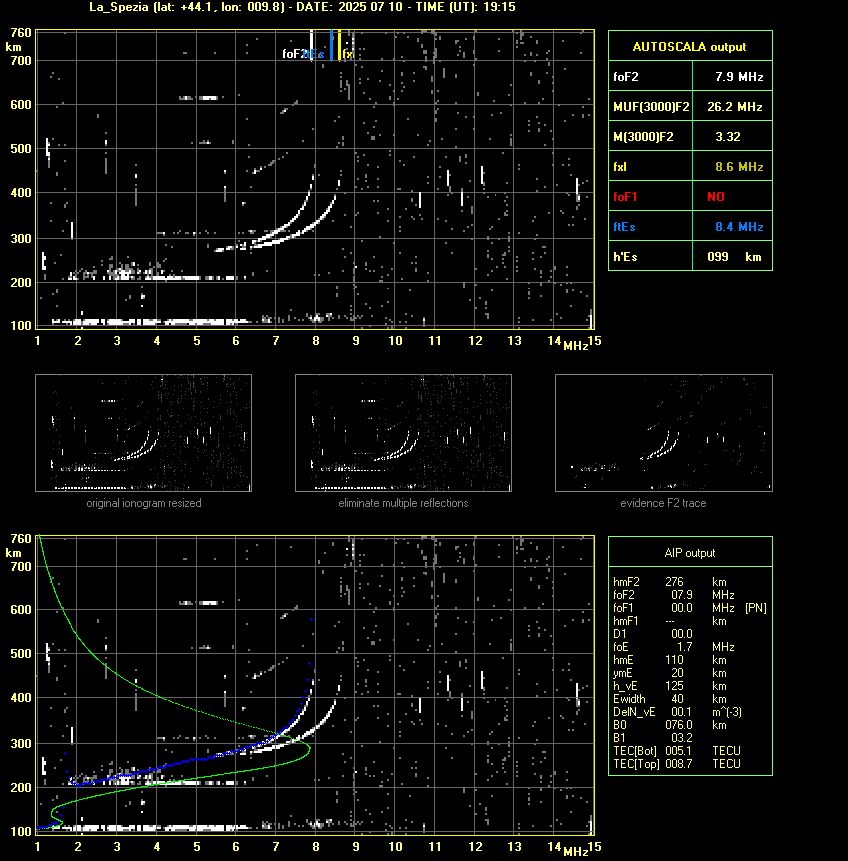The image size is (848, 861).
Task: Click the Es layer echo band in the top ionogram
Action: pos(151,321)
